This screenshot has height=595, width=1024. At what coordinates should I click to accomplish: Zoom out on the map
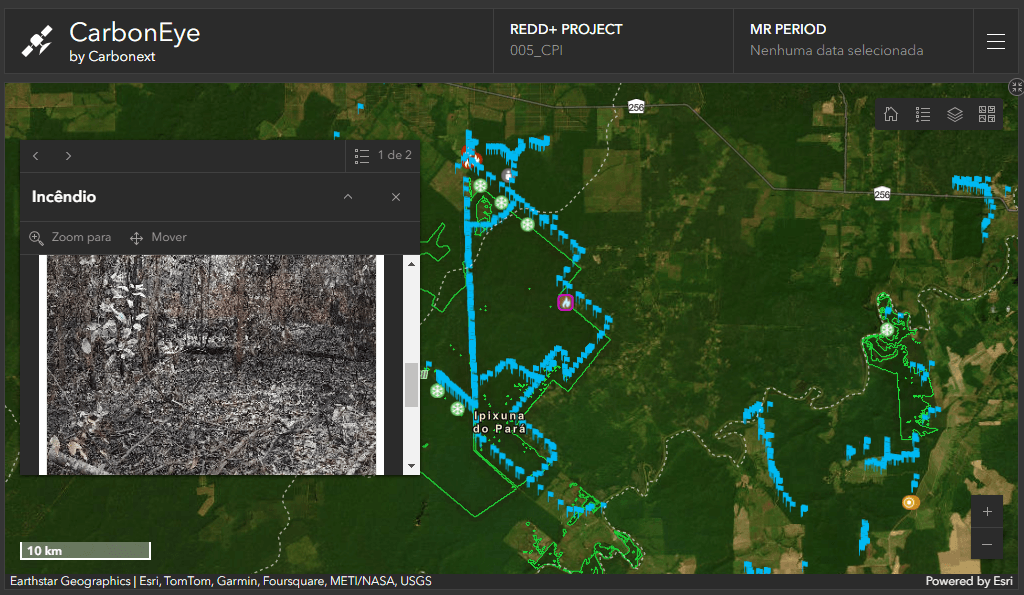tap(987, 543)
